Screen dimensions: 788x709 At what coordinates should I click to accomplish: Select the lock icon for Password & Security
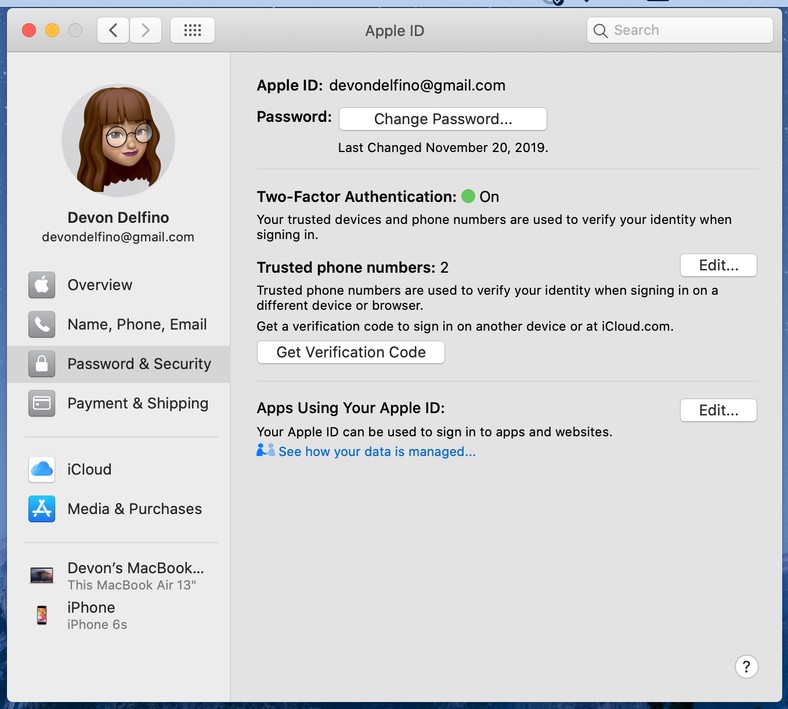(x=42, y=364)
